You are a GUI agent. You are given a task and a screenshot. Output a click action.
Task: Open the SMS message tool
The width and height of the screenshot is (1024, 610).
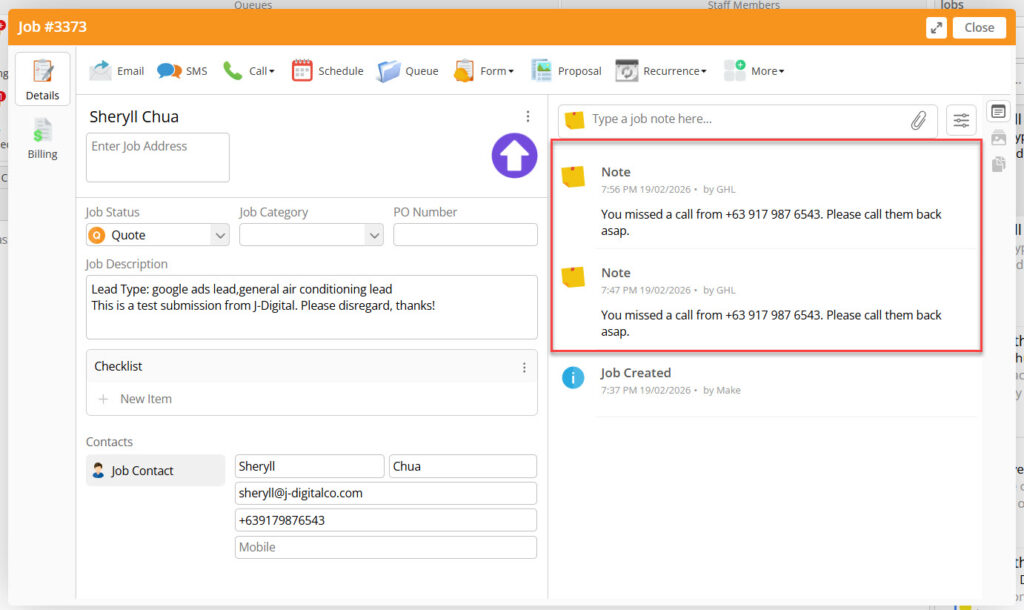click(x=170, y=71)
